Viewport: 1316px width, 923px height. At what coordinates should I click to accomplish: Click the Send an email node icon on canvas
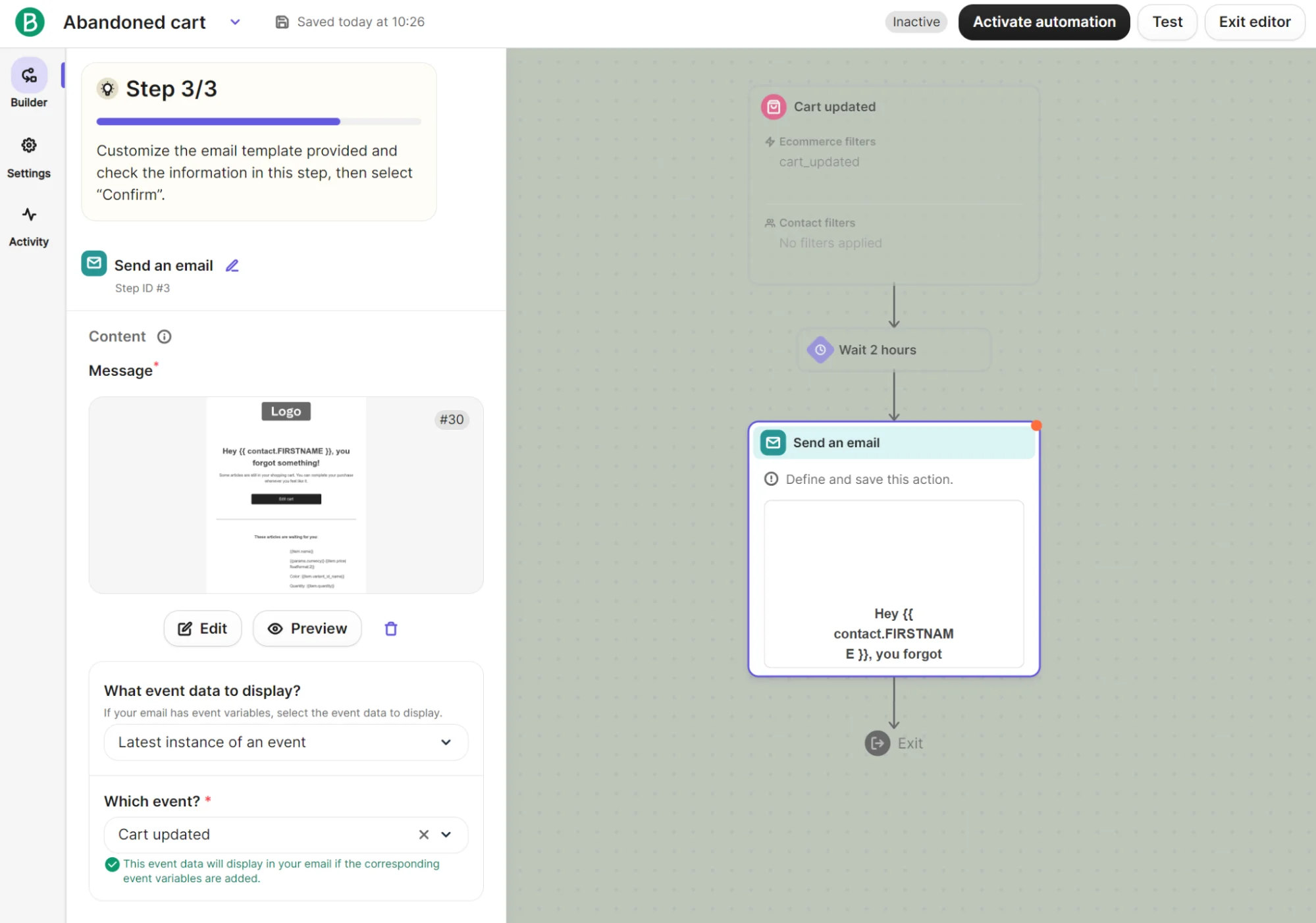click(x=773, y=442)
